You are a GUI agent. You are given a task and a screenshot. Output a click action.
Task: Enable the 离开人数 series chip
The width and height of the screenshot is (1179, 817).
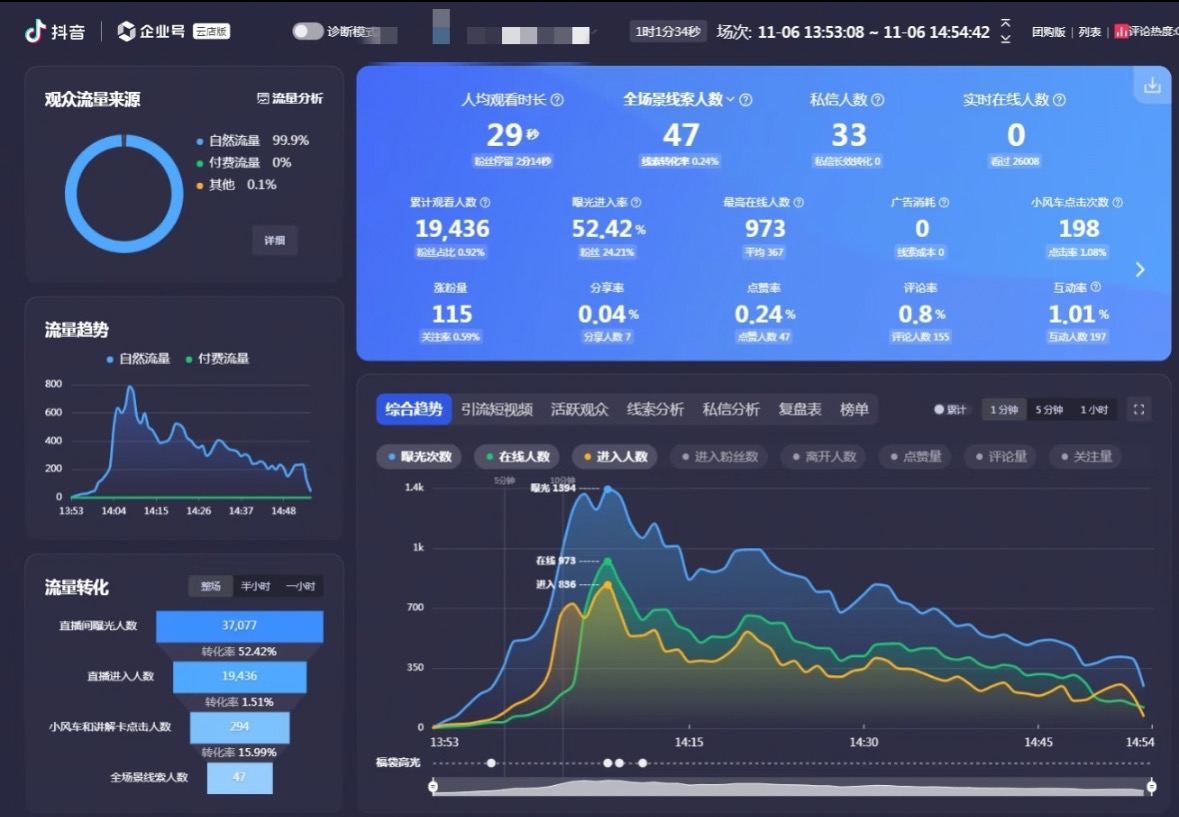click(x=824, y=456)
